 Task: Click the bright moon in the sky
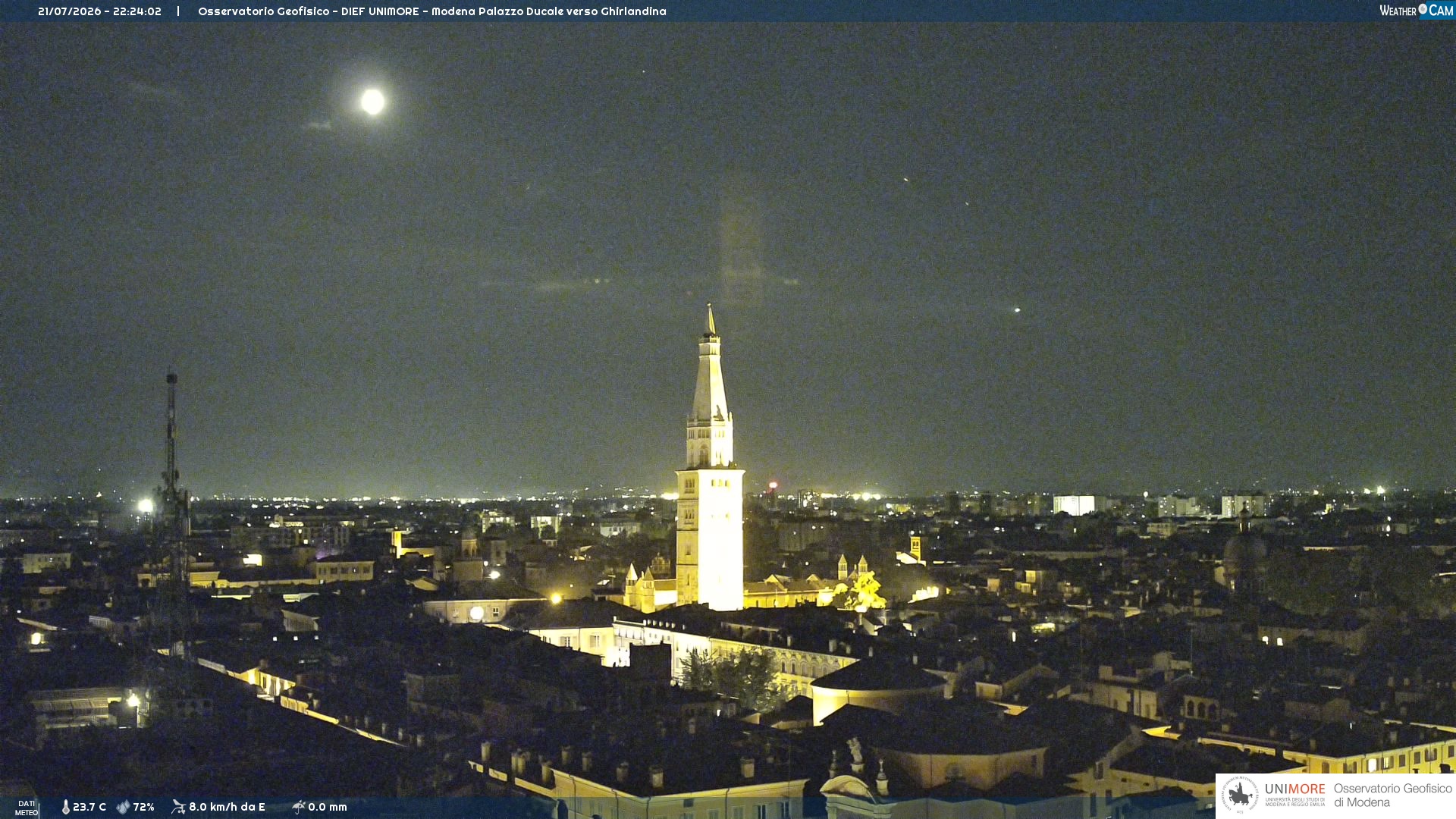pos(372,102)
